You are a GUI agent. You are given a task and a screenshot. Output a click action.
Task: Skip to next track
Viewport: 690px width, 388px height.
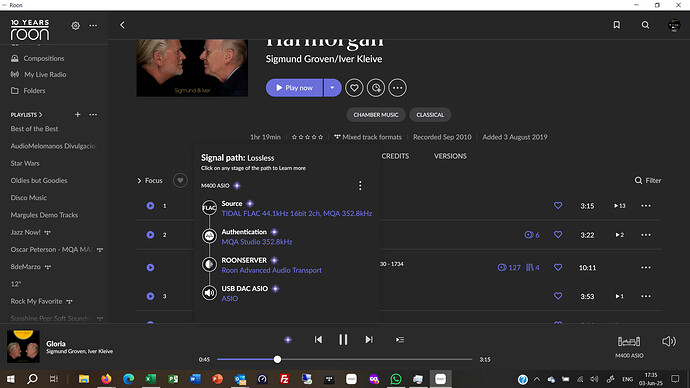pyautogui.click(x=369, y=340)
